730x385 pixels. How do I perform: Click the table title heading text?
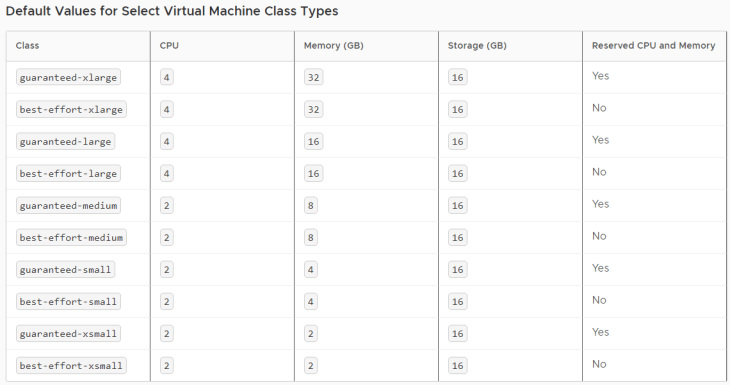[x=172, y=11]
